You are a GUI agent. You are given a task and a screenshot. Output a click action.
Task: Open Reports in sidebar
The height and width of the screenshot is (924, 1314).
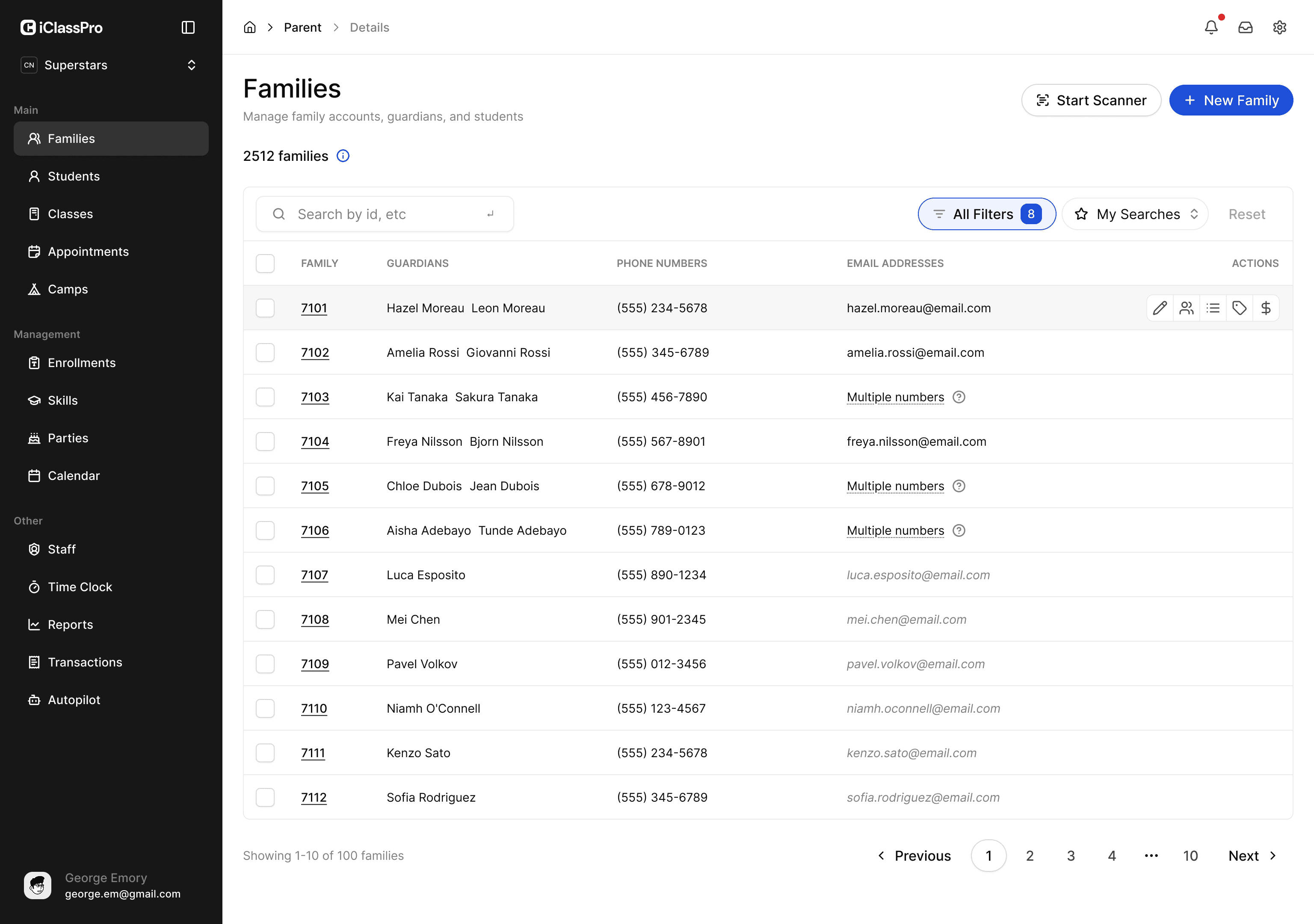point(111,625)
